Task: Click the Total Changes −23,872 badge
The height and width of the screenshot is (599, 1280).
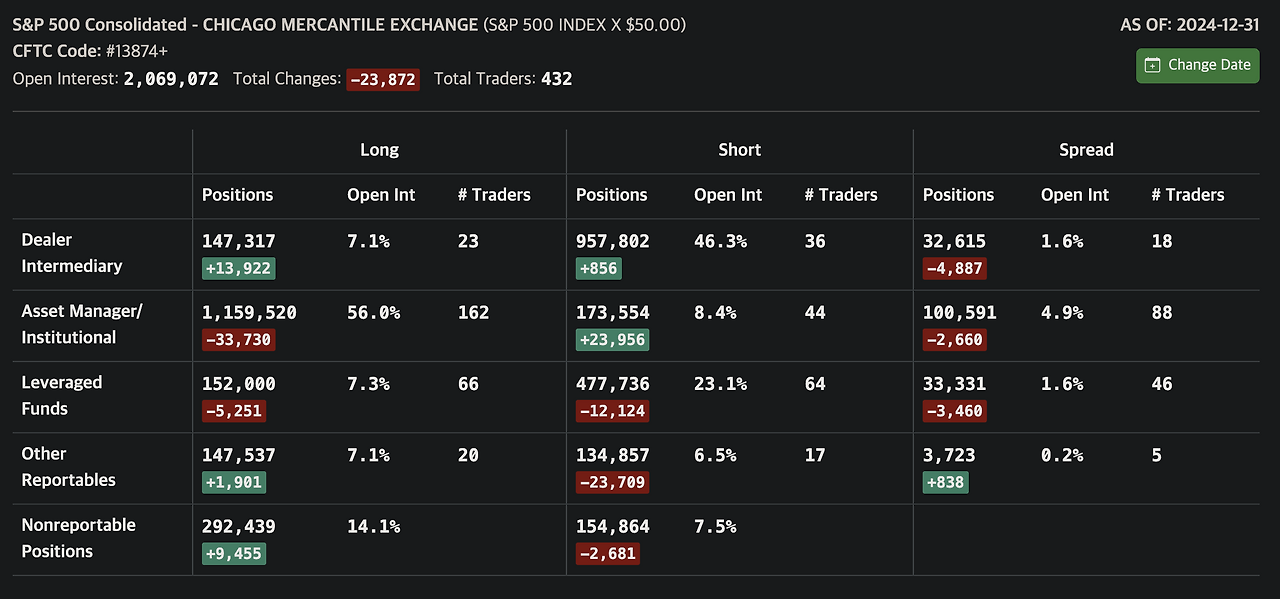Action: tap(383, 79)
